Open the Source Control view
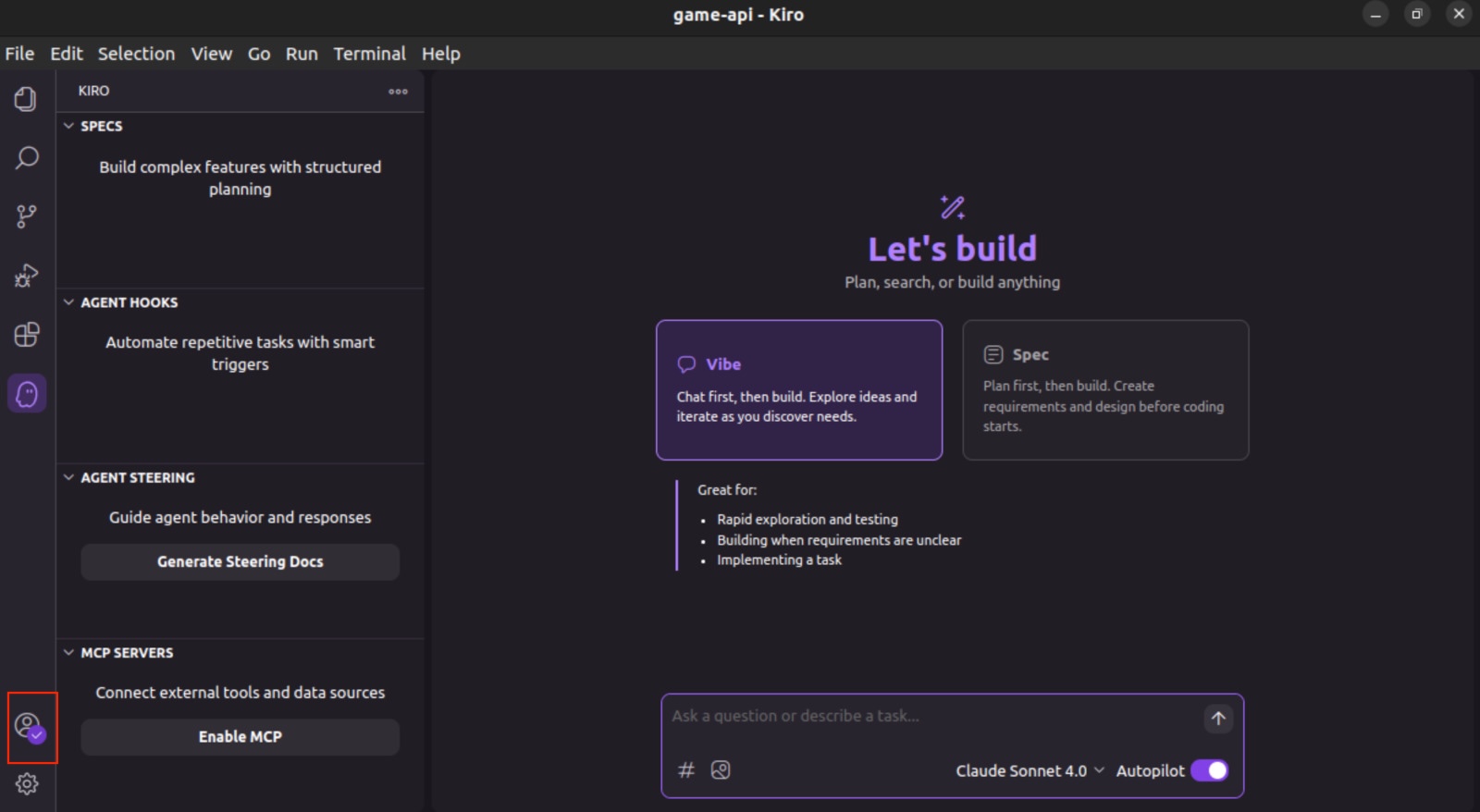 click(26, 216)
